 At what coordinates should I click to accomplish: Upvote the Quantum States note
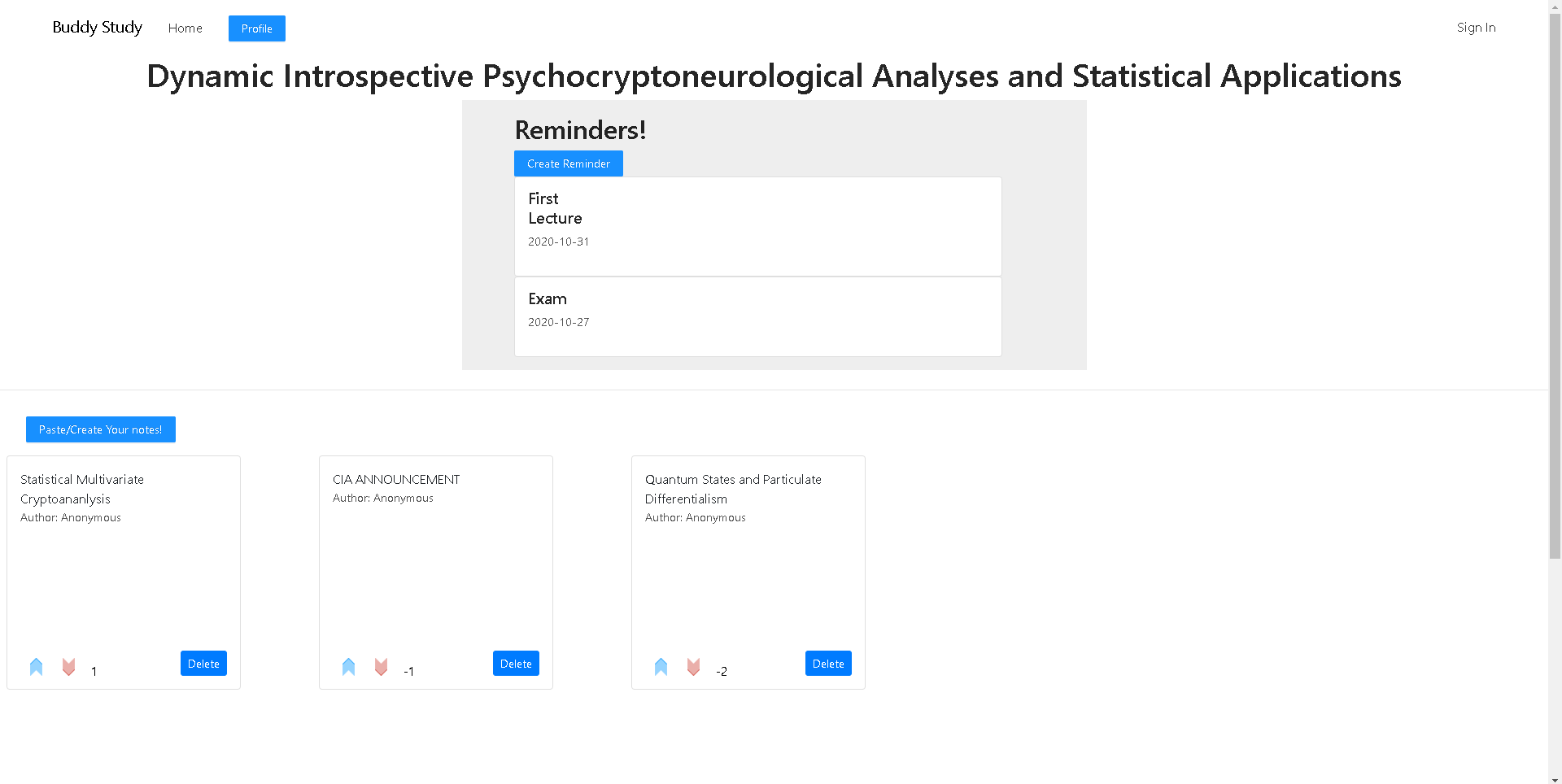[x=661, y=667]
